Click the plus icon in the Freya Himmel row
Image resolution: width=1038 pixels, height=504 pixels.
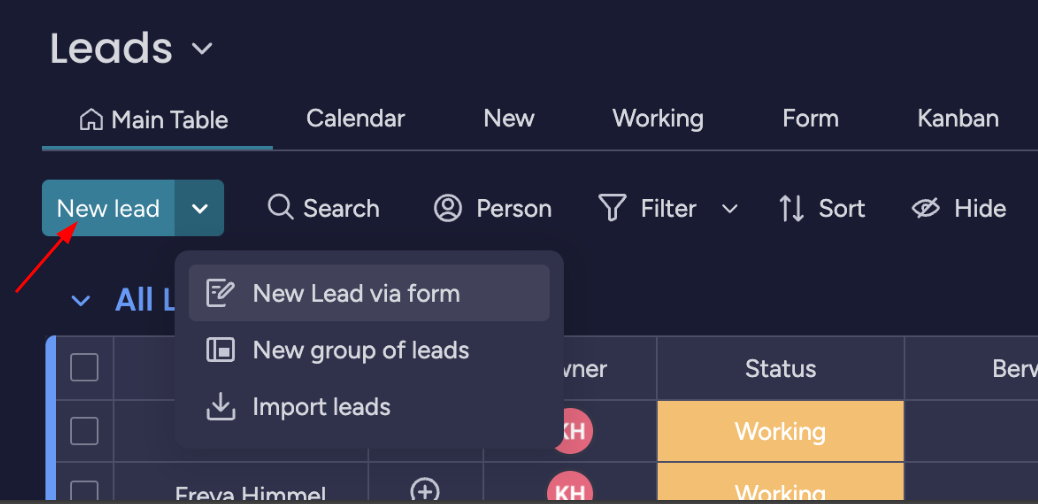pyautogui.click(x=425, y=490)
